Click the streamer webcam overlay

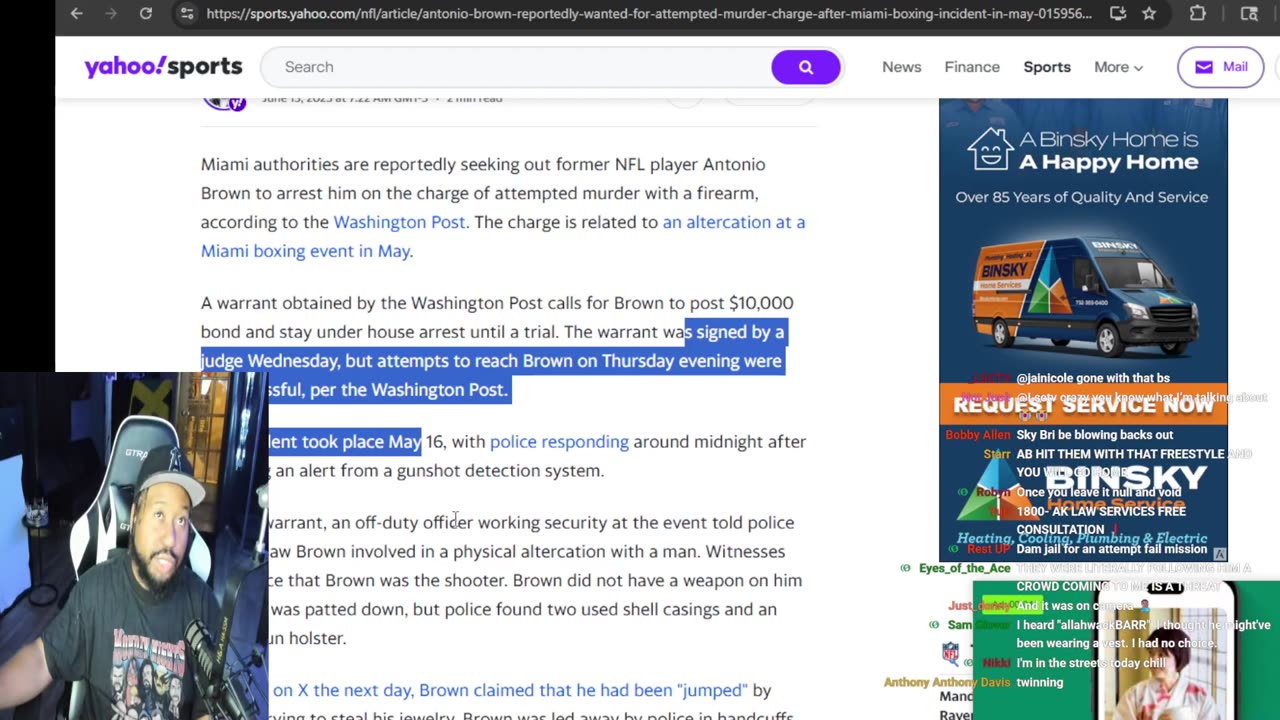(x=134, y=546)
